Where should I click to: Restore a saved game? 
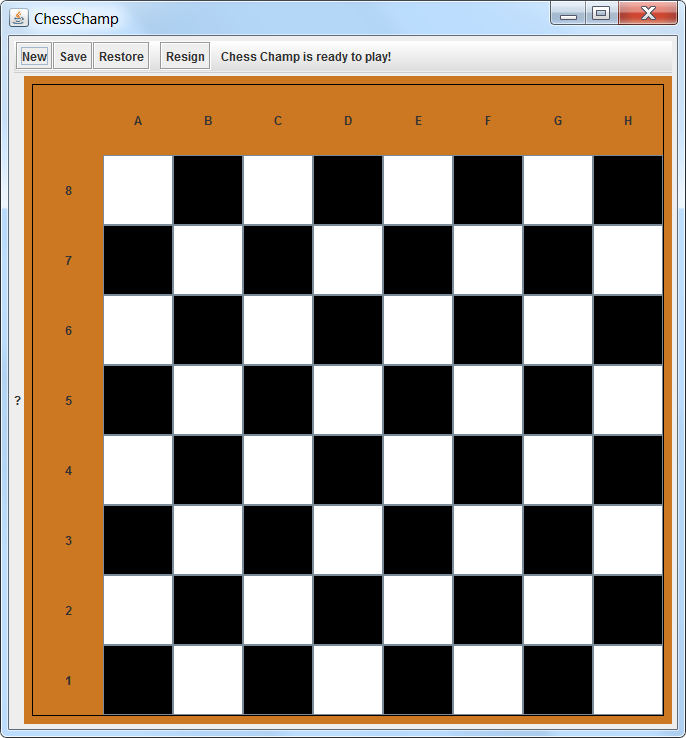(121, 56)
